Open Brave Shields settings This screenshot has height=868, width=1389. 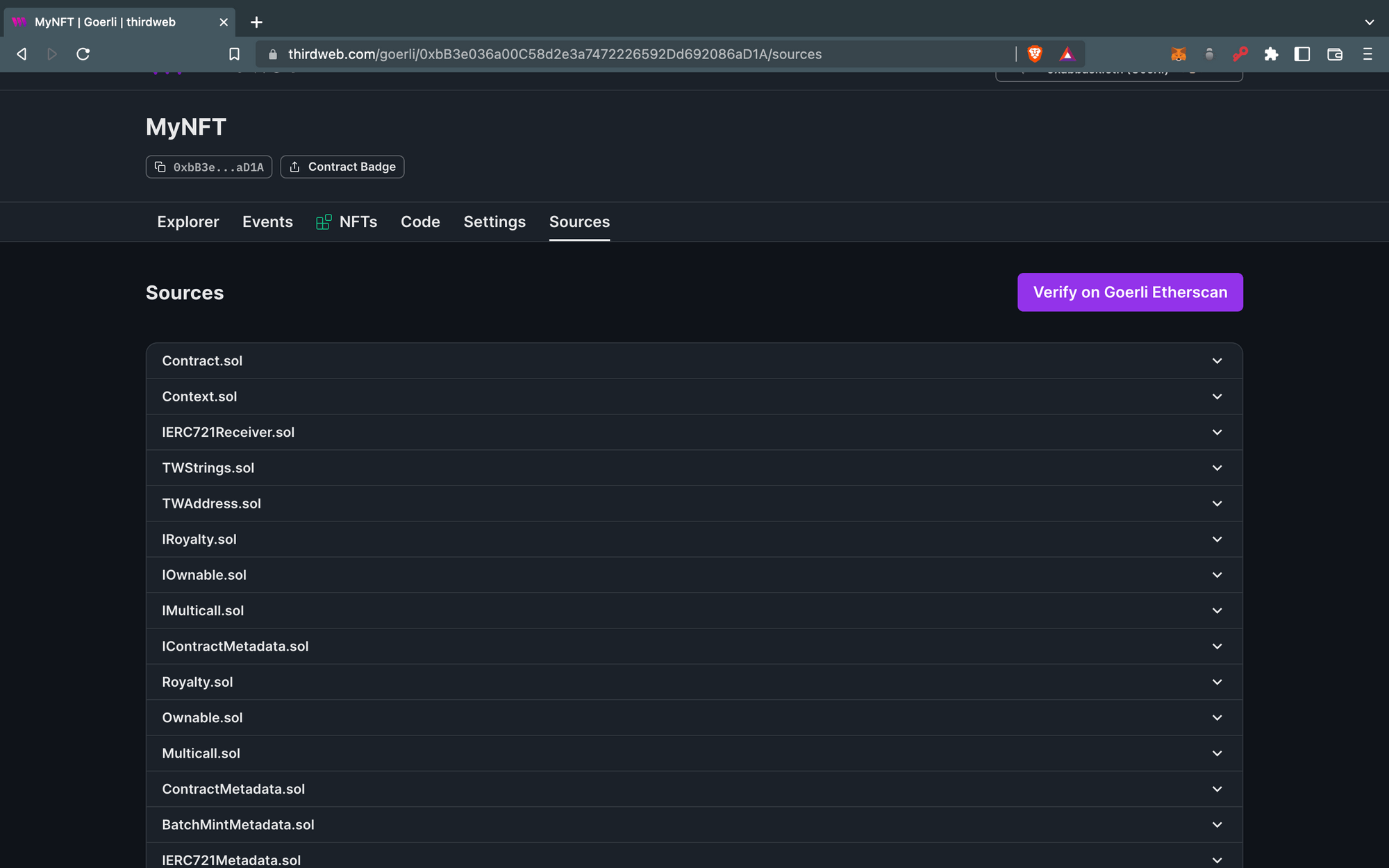[1035, 53]
